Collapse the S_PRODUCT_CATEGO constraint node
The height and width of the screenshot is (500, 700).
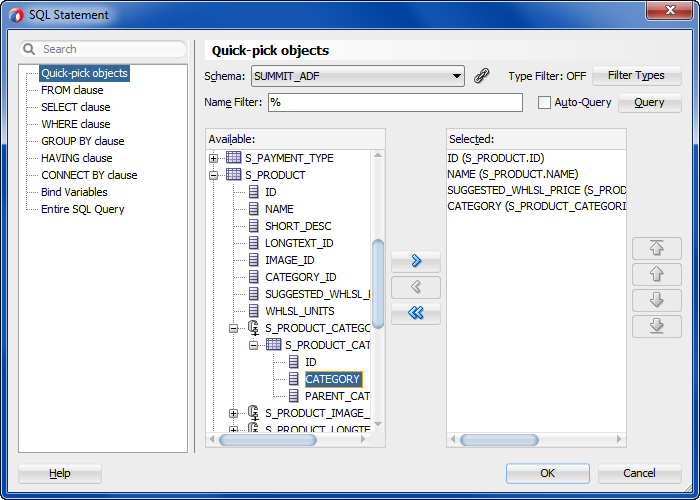233,328
